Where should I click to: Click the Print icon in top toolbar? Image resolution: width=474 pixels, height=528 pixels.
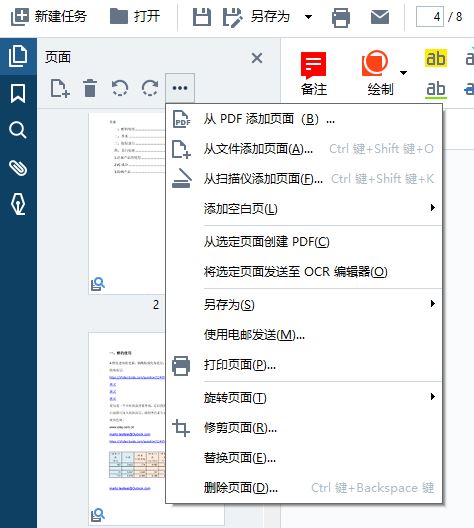[x=341, y=18]
